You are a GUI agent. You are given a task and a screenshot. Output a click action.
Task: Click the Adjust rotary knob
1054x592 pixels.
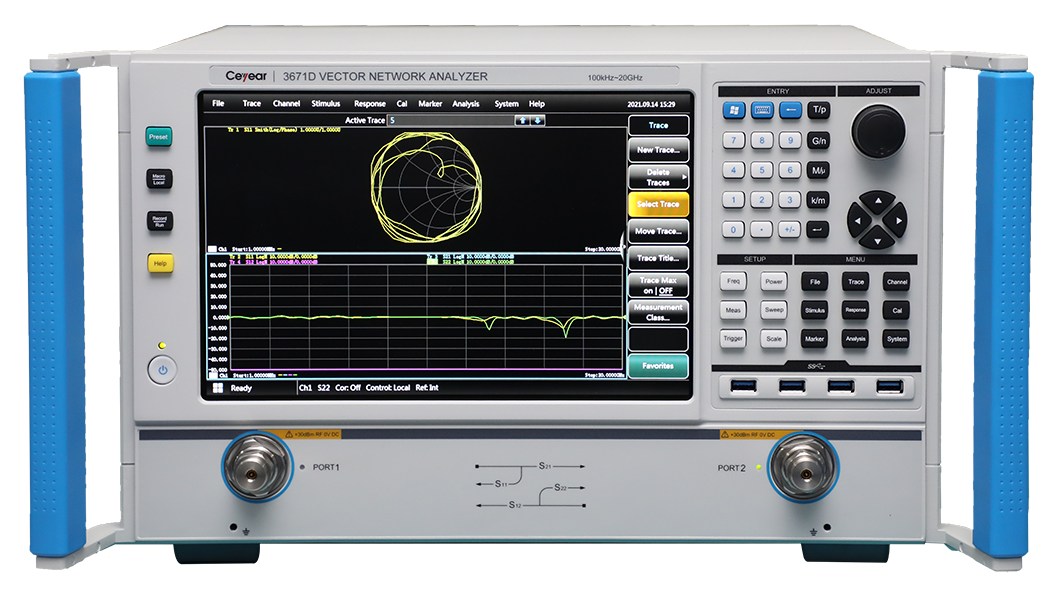click(x=877, y=131)
